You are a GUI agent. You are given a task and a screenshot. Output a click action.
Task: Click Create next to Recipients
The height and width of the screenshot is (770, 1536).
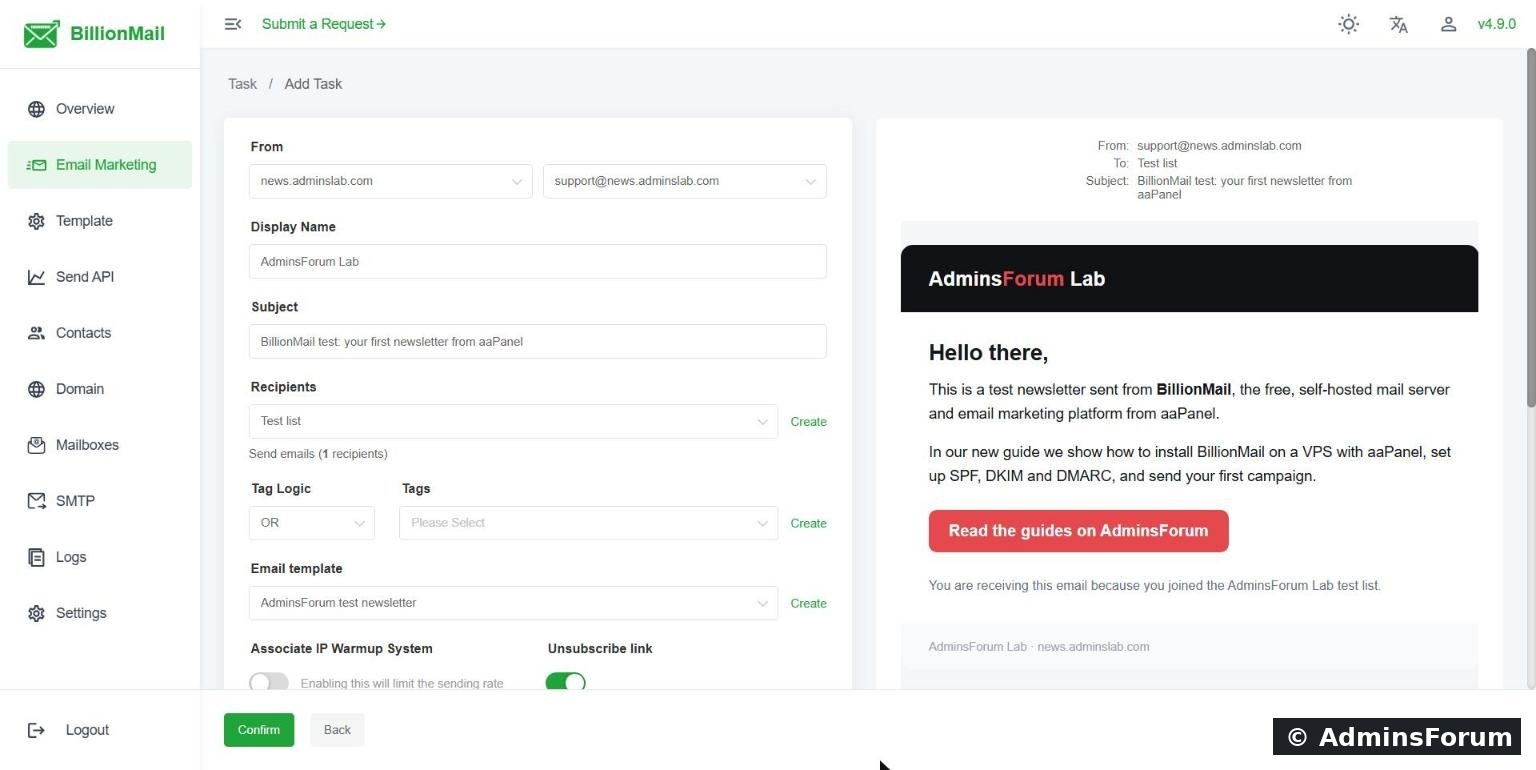coord(808,422)
